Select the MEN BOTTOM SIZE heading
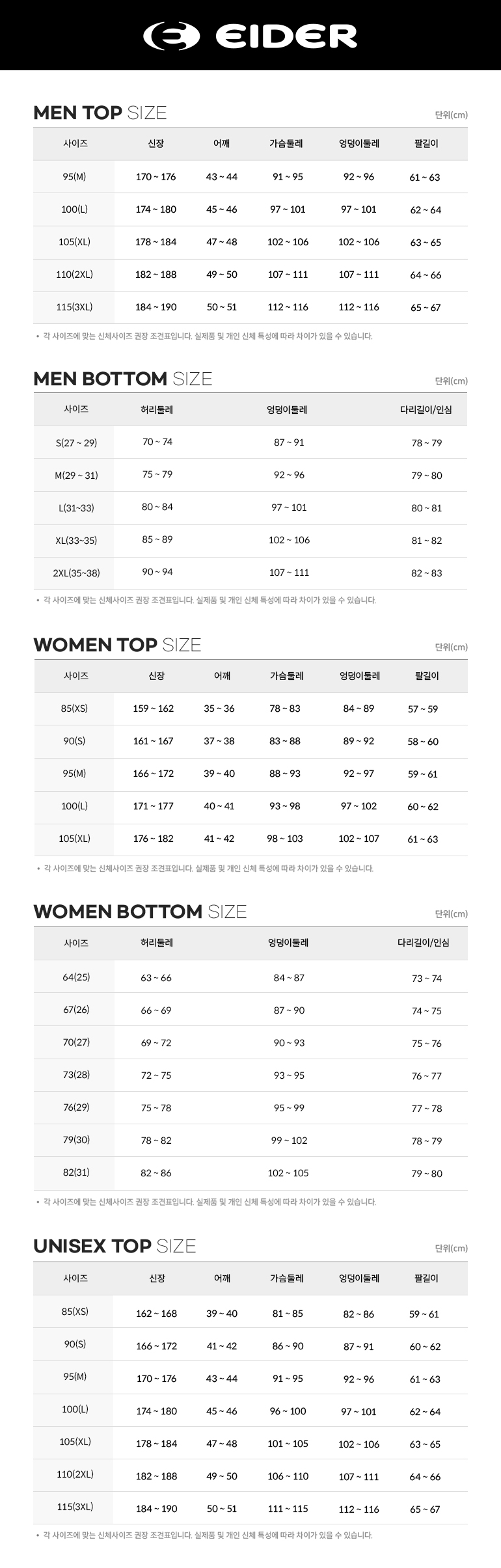Screen dimensions: 501x1568 pos(123,379)
